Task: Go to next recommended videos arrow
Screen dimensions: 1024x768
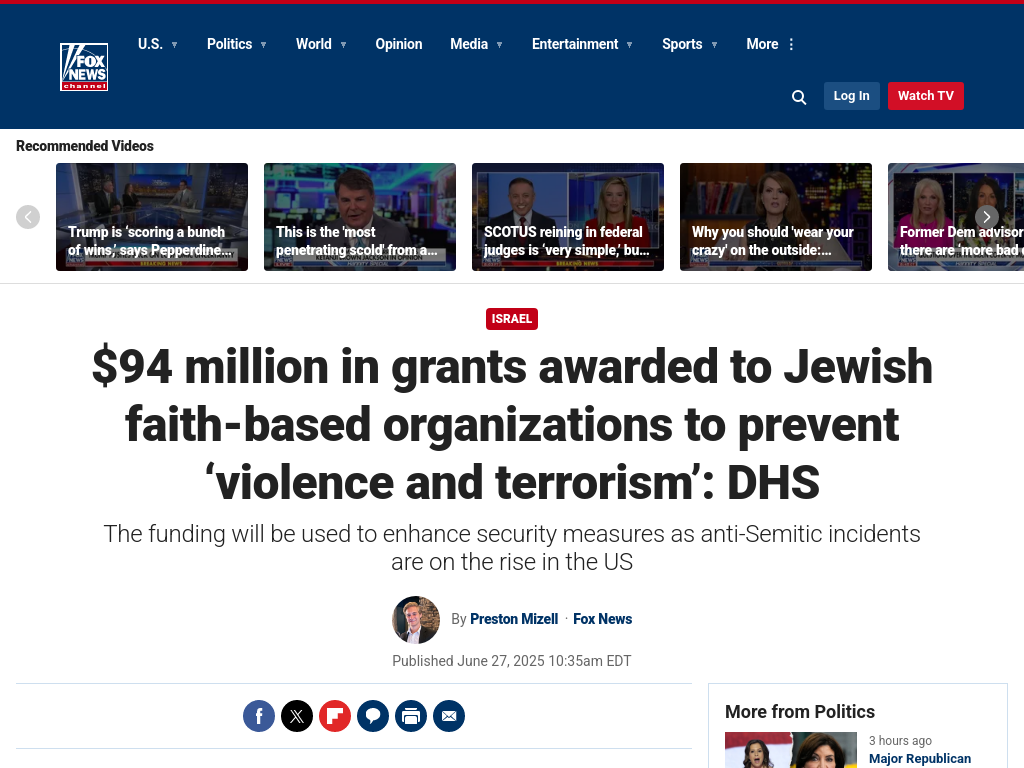Action: 987,217
